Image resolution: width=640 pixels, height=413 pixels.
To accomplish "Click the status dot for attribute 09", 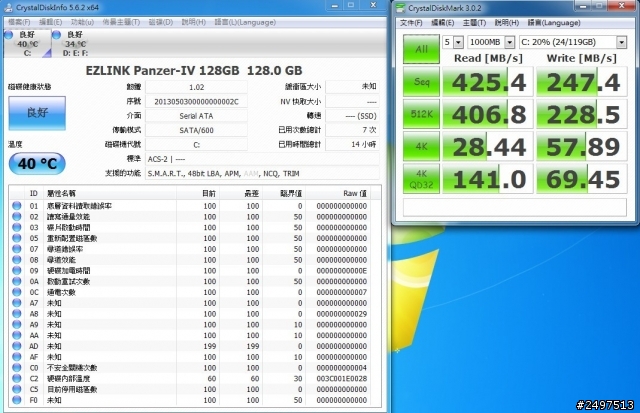I will (x=17, y=271).
